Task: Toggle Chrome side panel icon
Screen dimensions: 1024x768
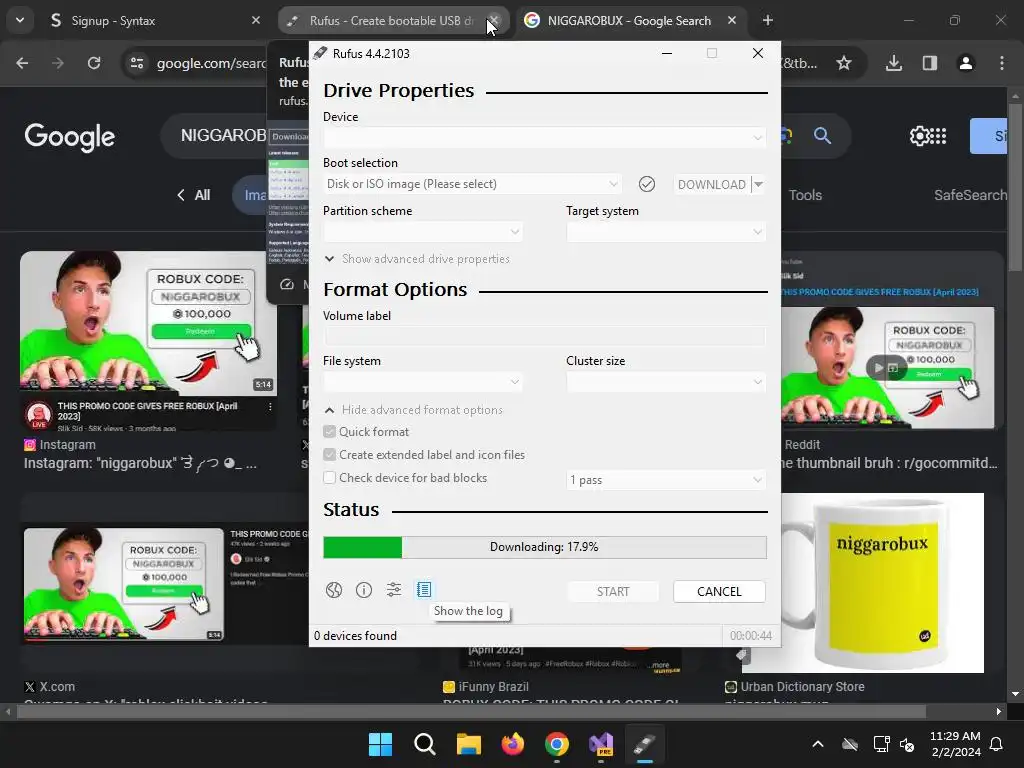Action: 930,63
